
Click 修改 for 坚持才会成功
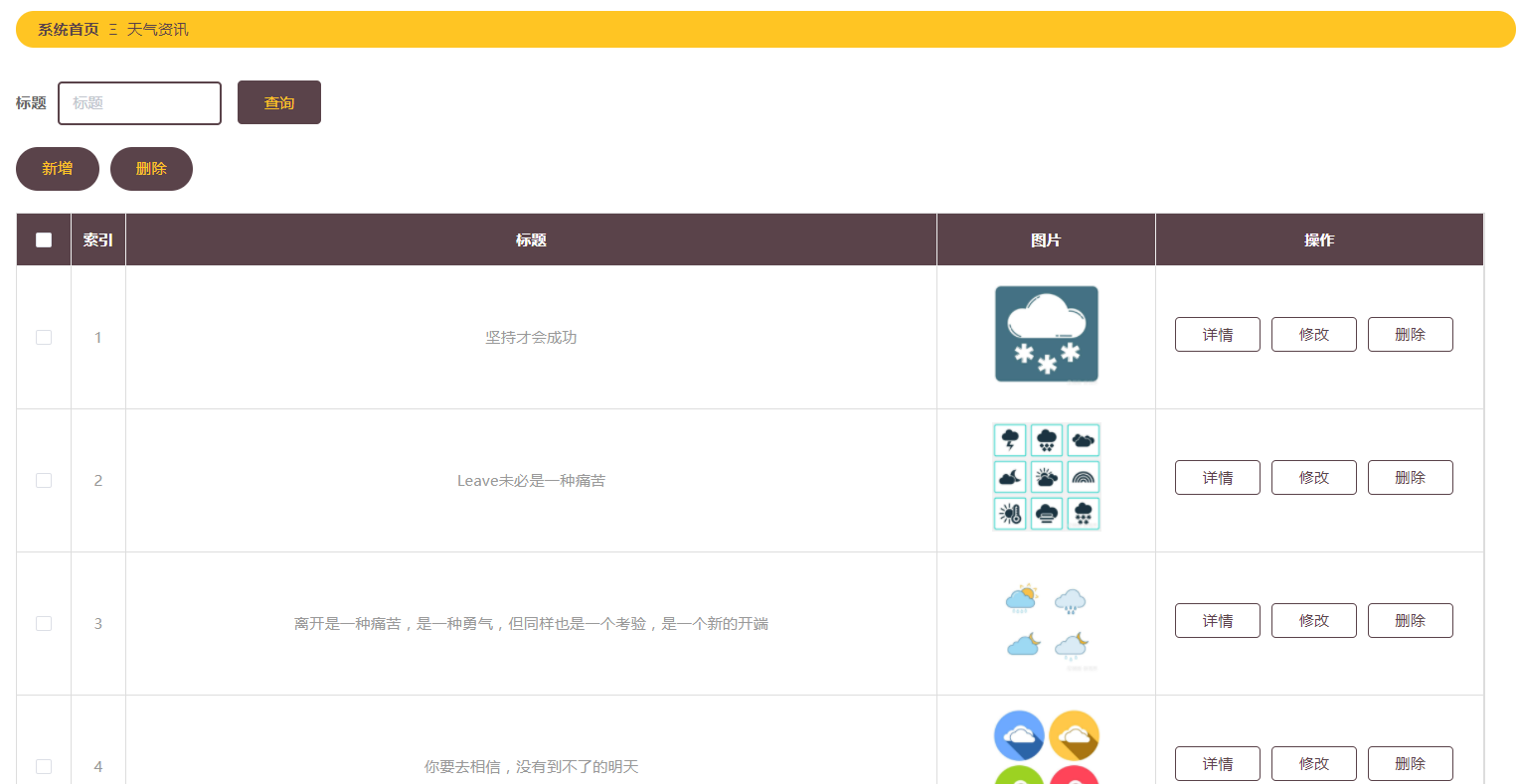[1314, 335]
